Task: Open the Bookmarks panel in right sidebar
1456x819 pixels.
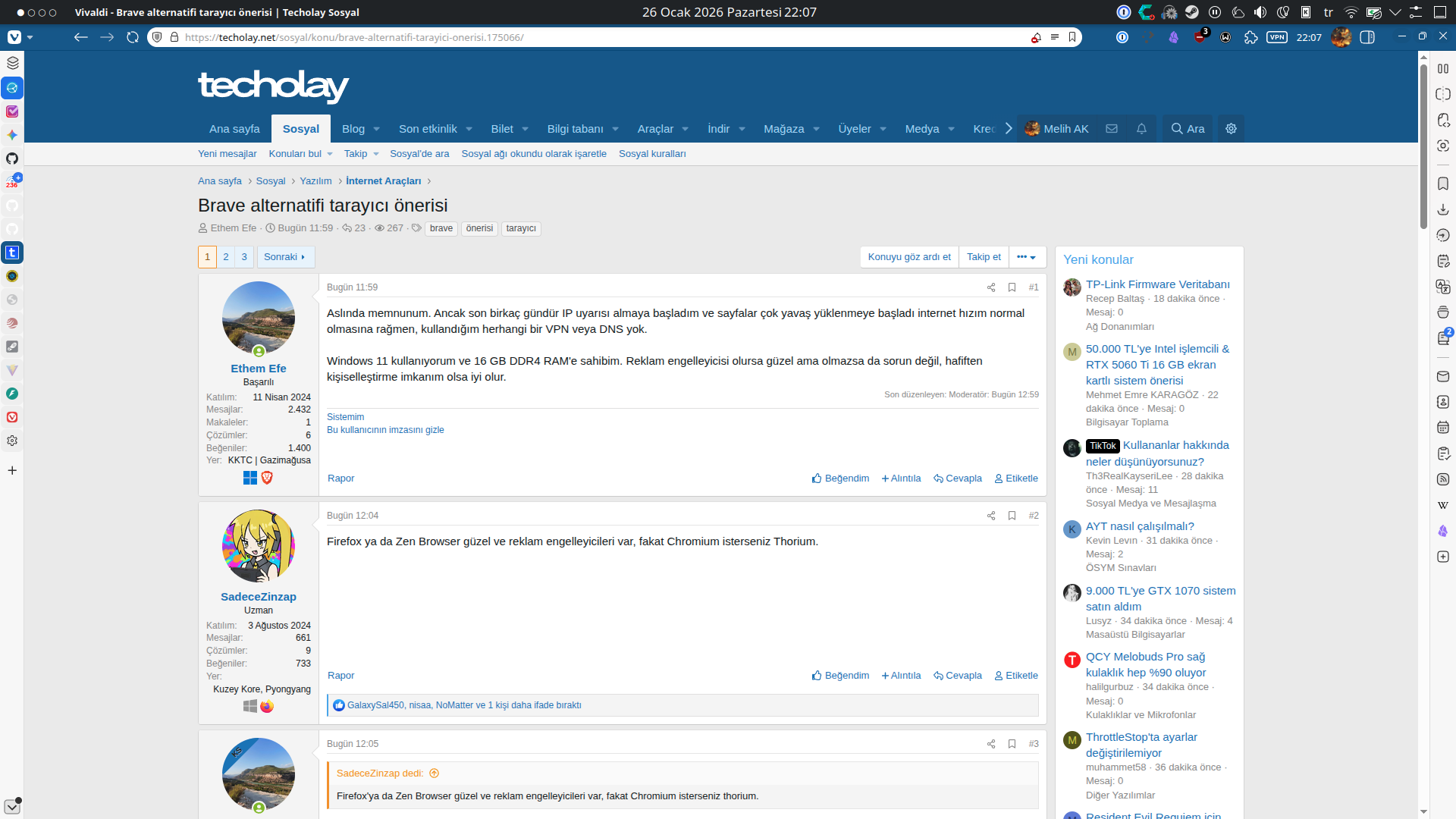Action: pyautogui.click(x=1443, y=184)
